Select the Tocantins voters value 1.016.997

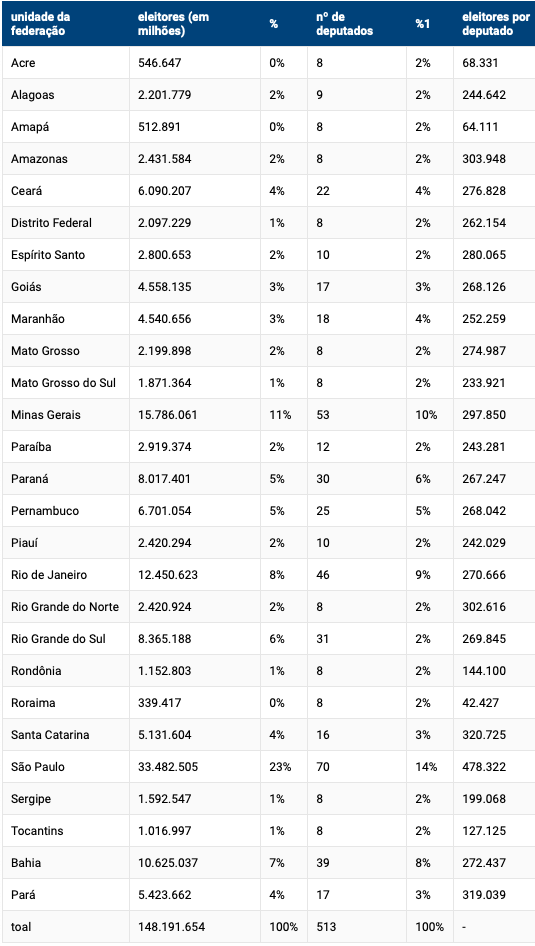165,831
